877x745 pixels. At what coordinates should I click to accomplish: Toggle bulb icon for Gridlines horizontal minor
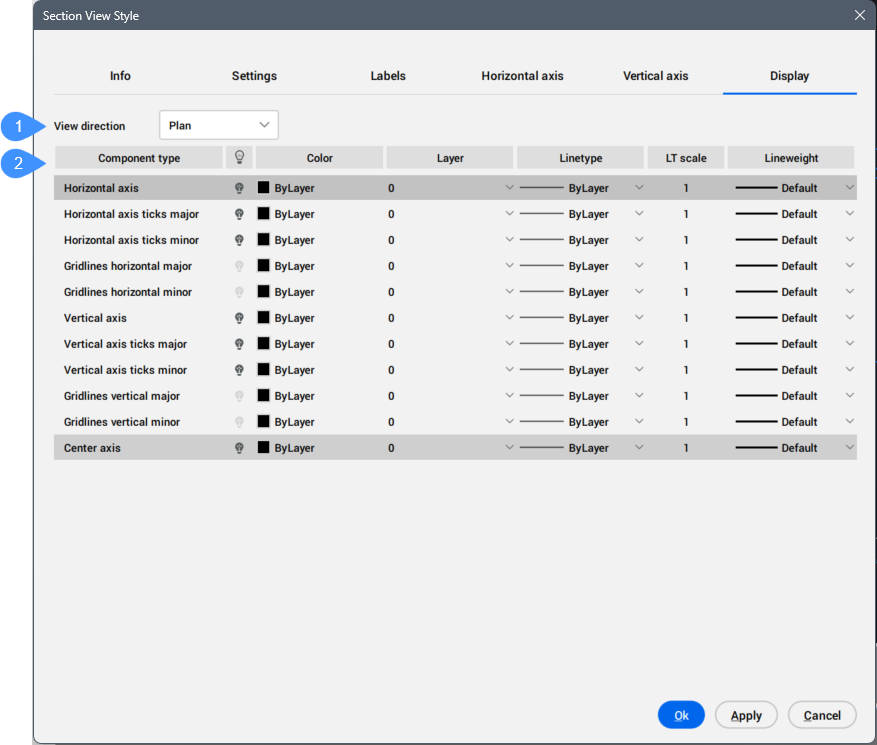coord(239,292)
